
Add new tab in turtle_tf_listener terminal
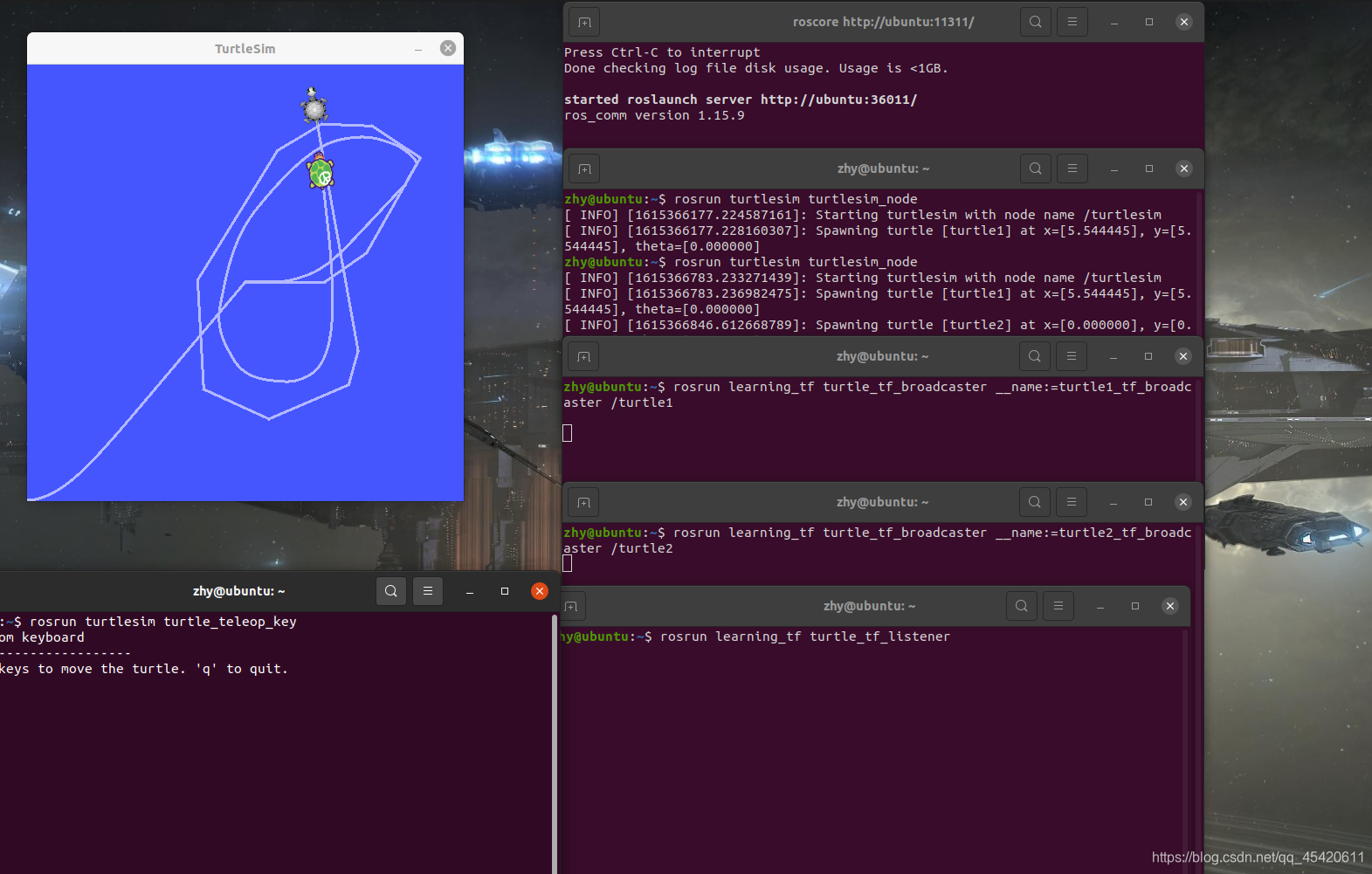point(571,606)
